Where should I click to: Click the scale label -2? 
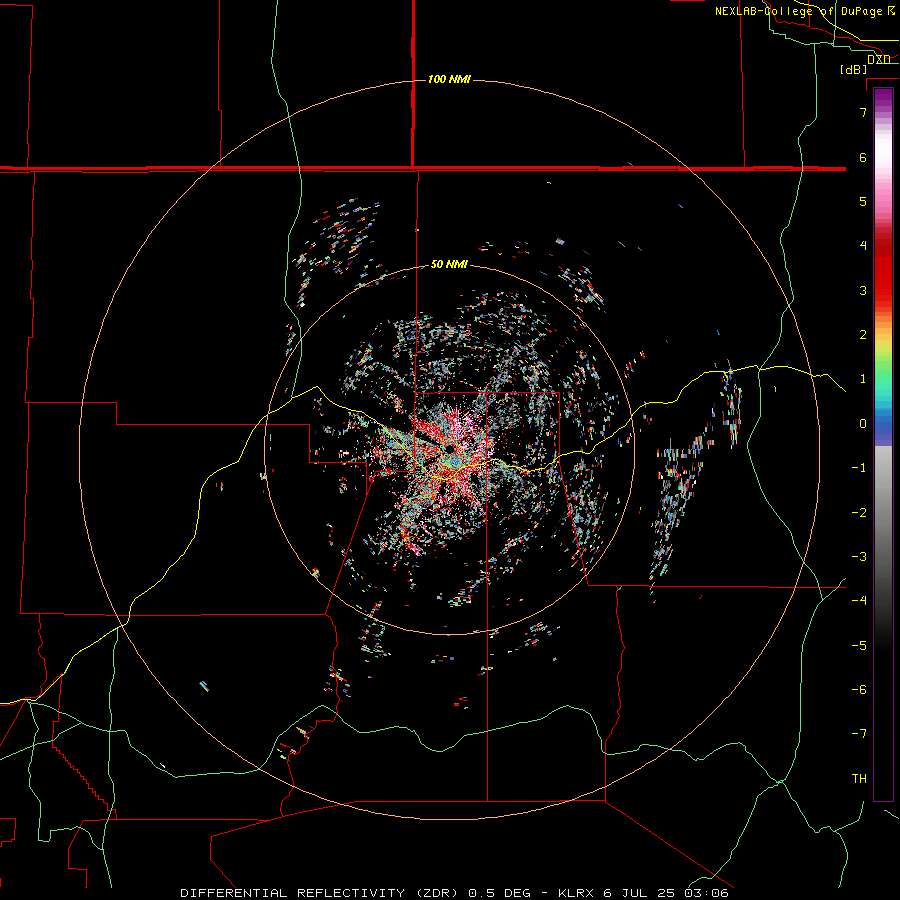[x=859, y=513]
